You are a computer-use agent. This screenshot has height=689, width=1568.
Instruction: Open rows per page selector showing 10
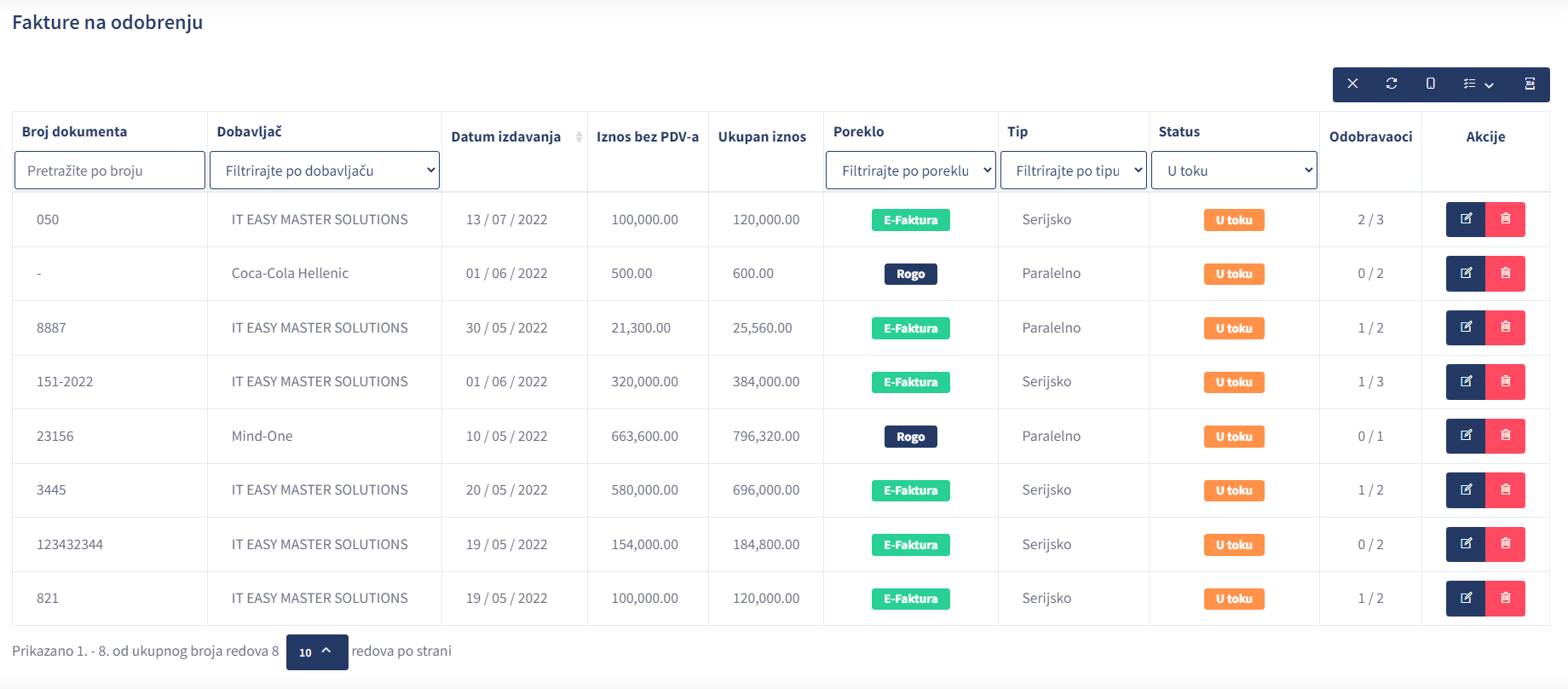click(316, 652)
